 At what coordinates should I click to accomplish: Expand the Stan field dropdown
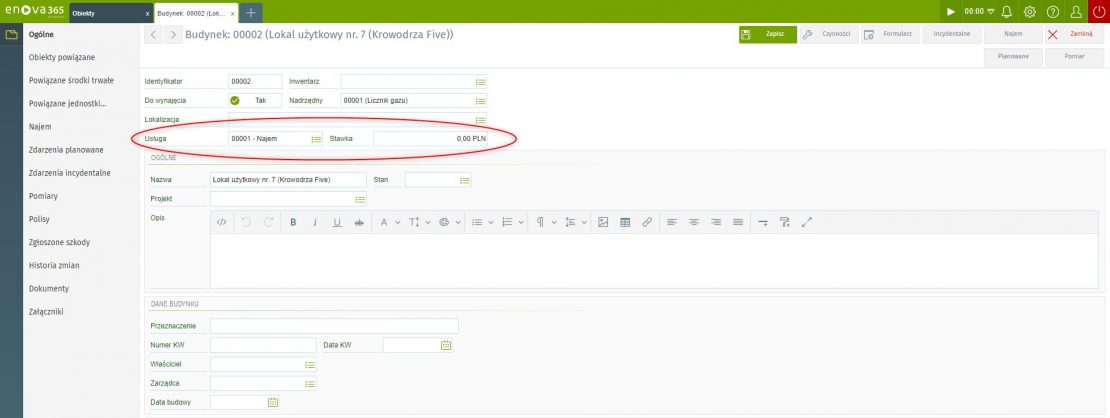[464, 180]
